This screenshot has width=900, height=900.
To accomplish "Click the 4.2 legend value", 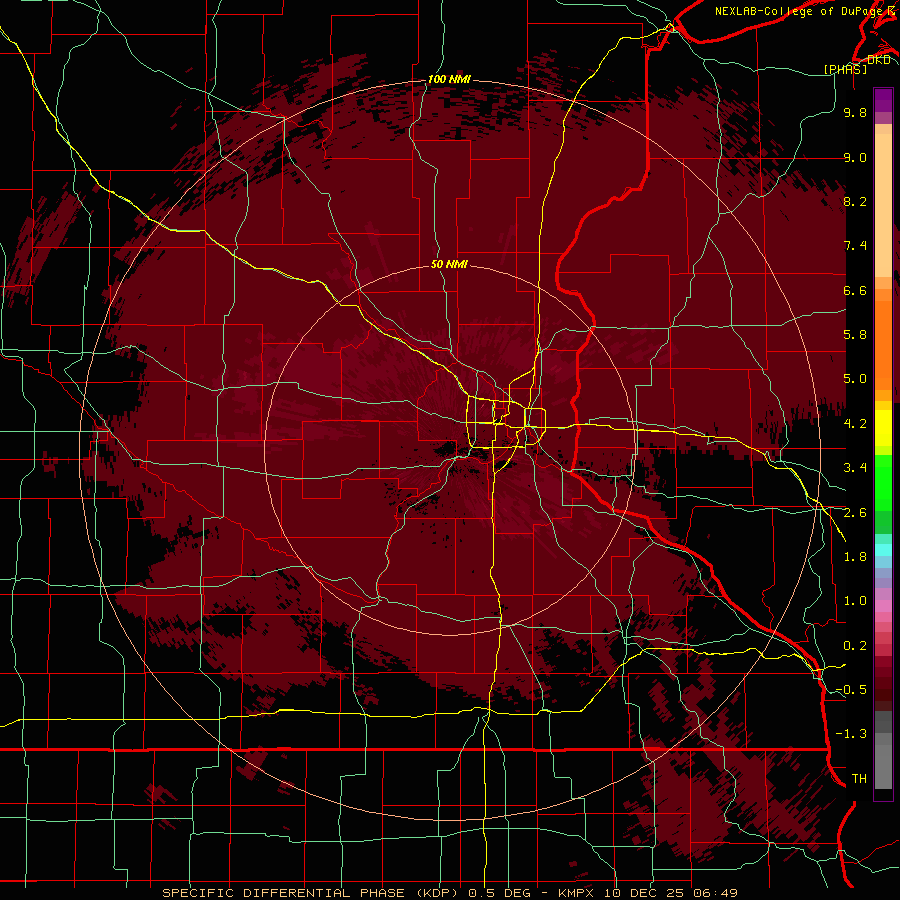I will (855, 424).
